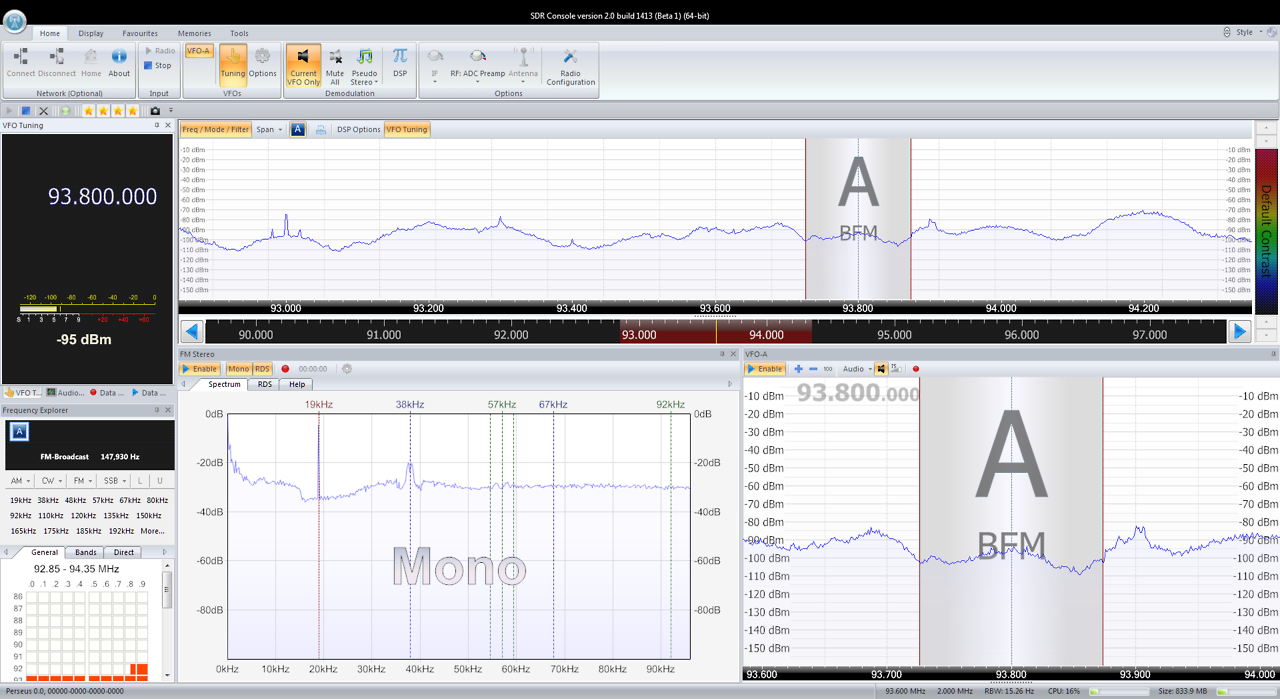Image resolution: width=1280 pixels, height=699 pixels.
Task: Toggle VFO Tuning in spectrum toolbar
Action: point(407,129)
